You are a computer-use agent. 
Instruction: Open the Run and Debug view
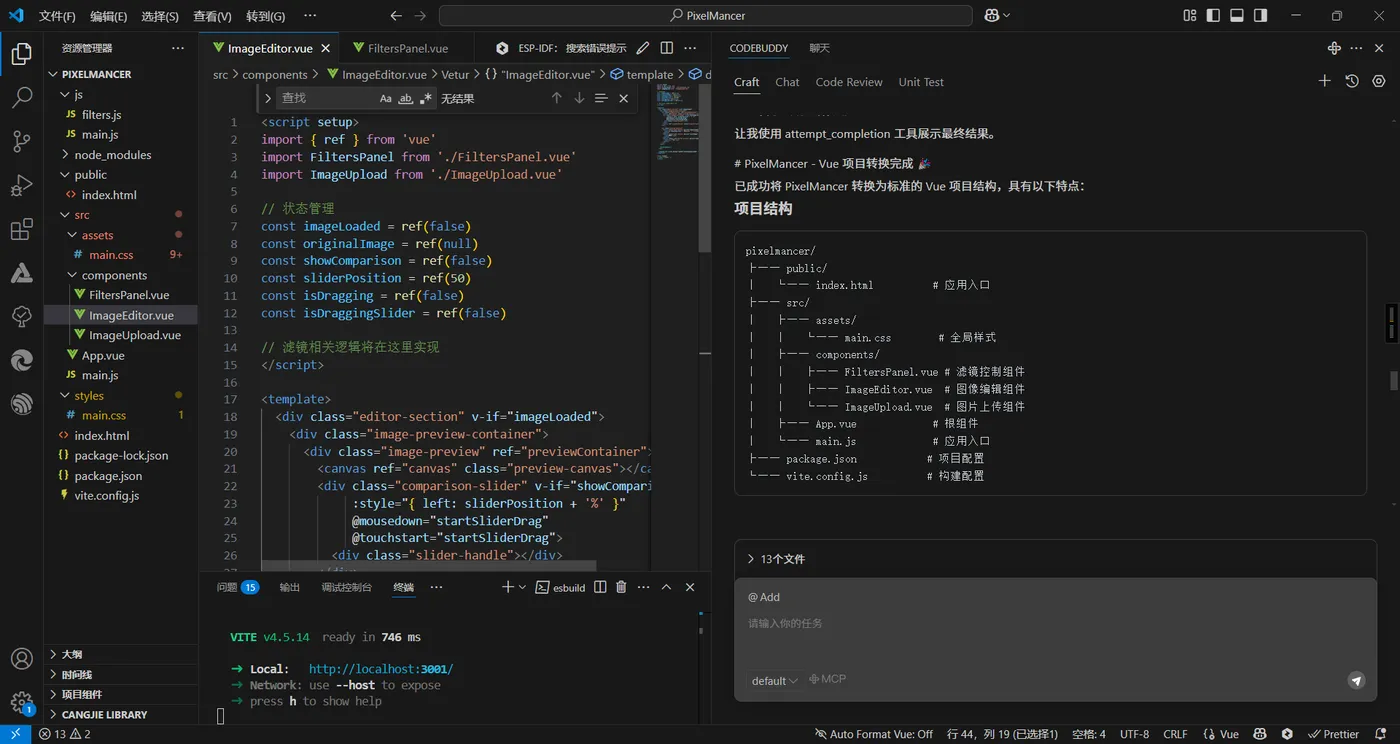pos(21,185)
